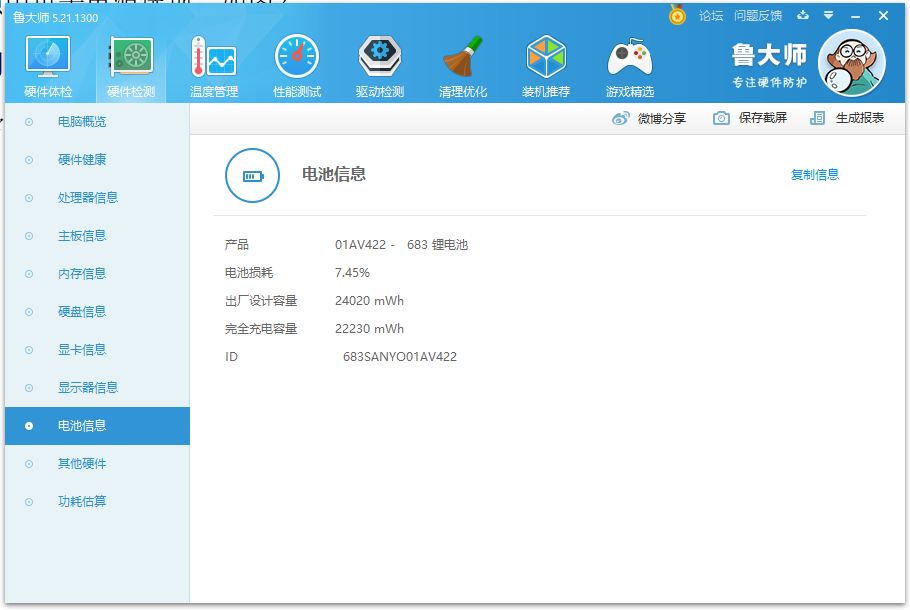
Task: Click 保存截屏 screenshot button
Action: pos(750,118)
